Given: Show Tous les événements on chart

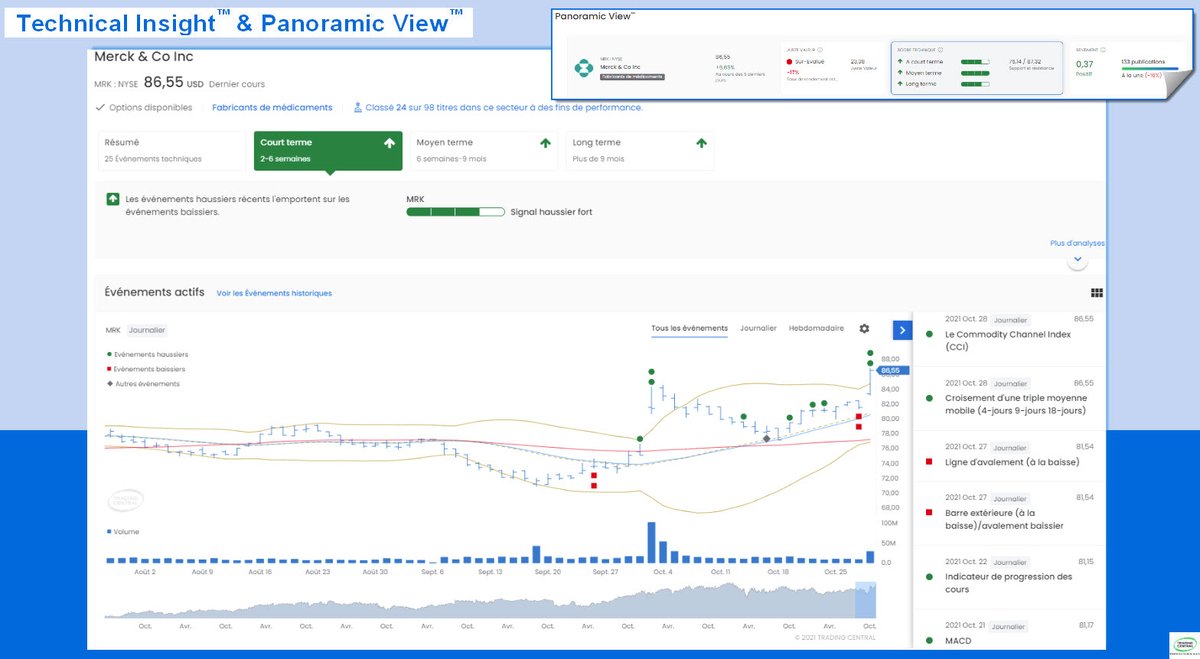Looking at the screenshot, I should point(689,328).
